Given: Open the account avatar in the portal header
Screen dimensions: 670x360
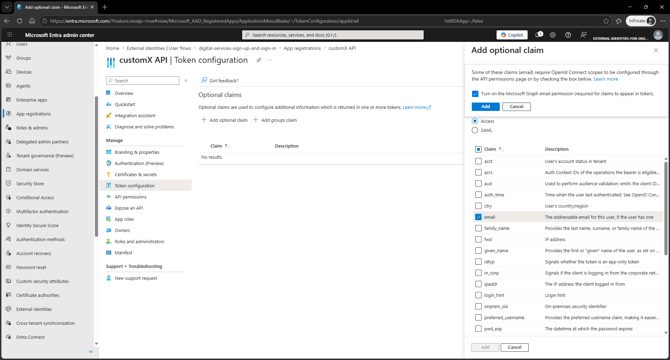Looking at the screenshot, I should pyautogui.click(x=658, y=35).
